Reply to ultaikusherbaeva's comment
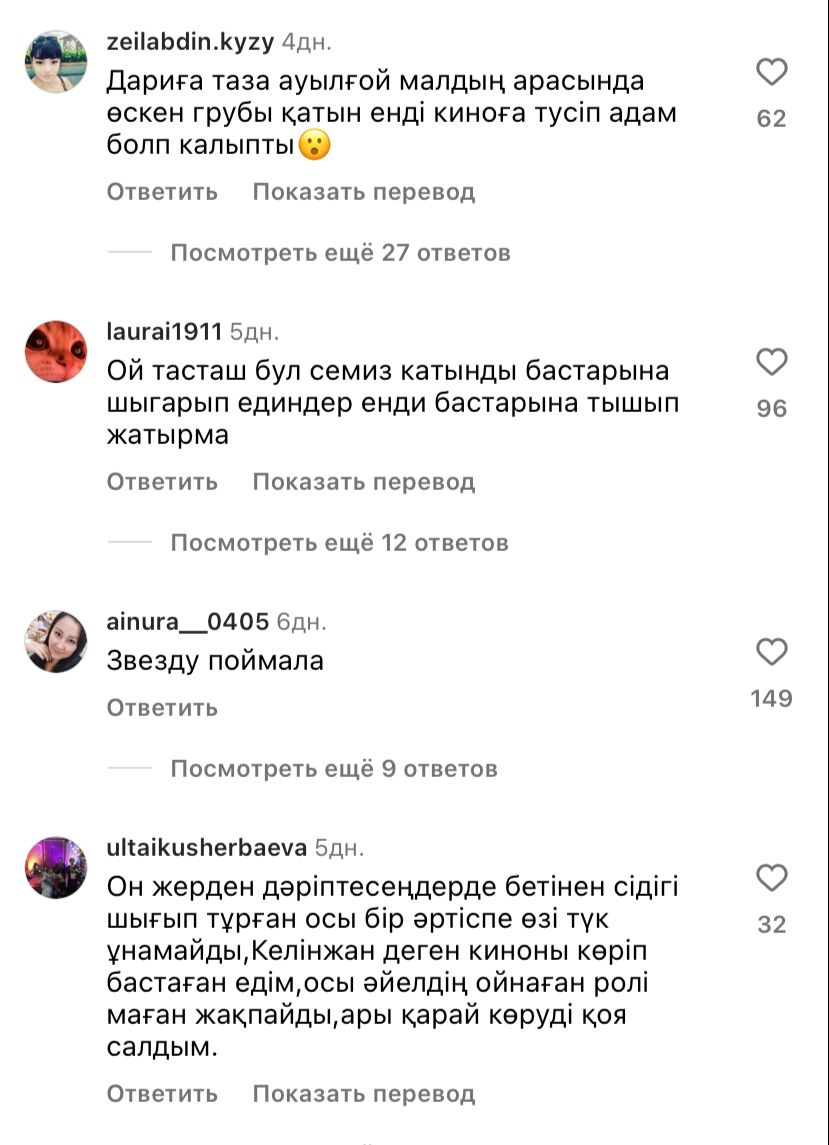Viewport: 829px width, 1145px height. (x=162, y=1094)
